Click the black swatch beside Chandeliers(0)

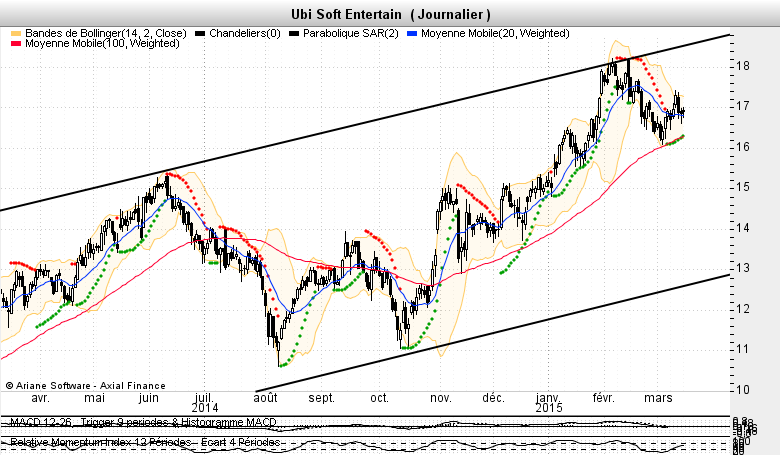(x=200, y=34)
